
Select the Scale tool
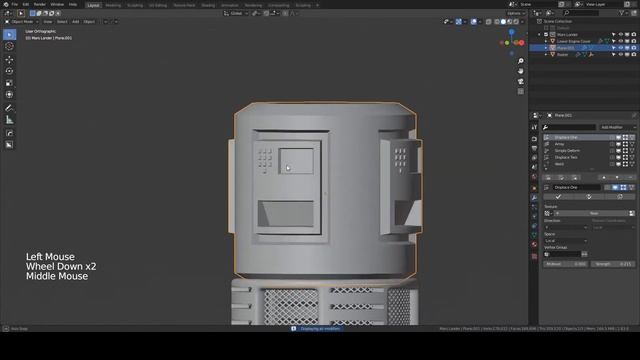[9, 83]
